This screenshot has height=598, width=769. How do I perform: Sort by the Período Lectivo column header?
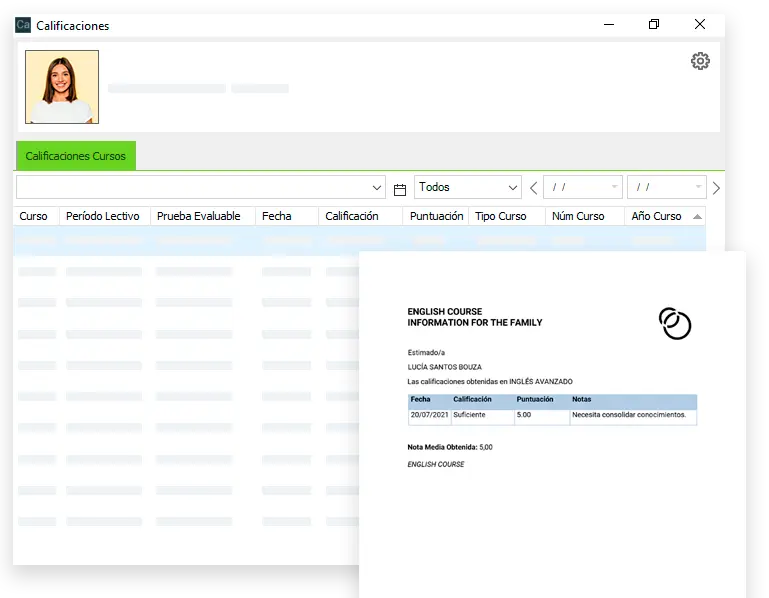tap(102, 216)
